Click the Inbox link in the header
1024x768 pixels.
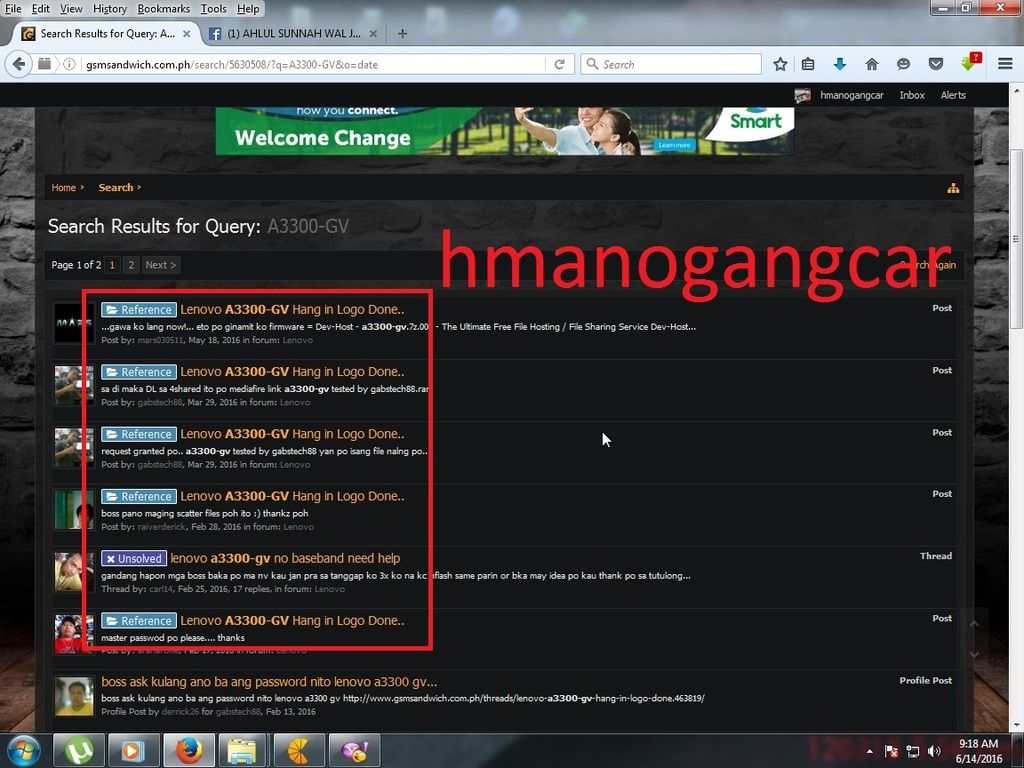pyautogui.click(x=912, y=95)
